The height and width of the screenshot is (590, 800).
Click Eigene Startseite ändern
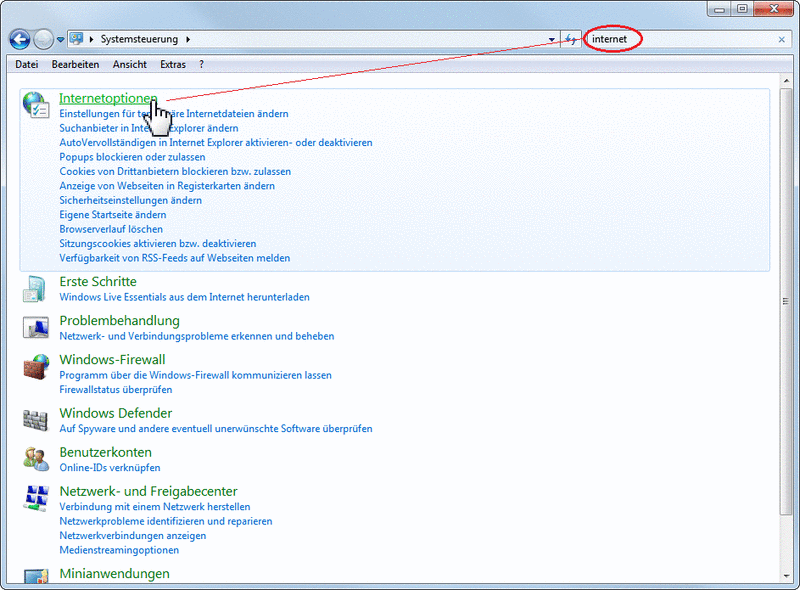112,215
